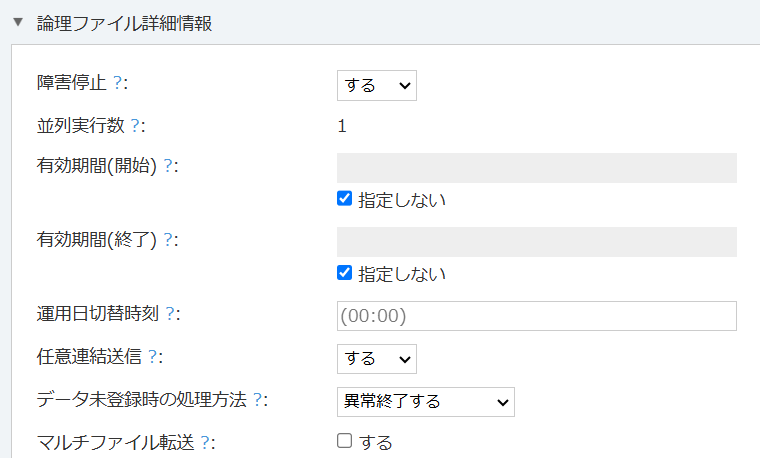This screenshot has width=760, height=458.
Task: Click the 並列実行数 value 1
Action: (342, 126)
